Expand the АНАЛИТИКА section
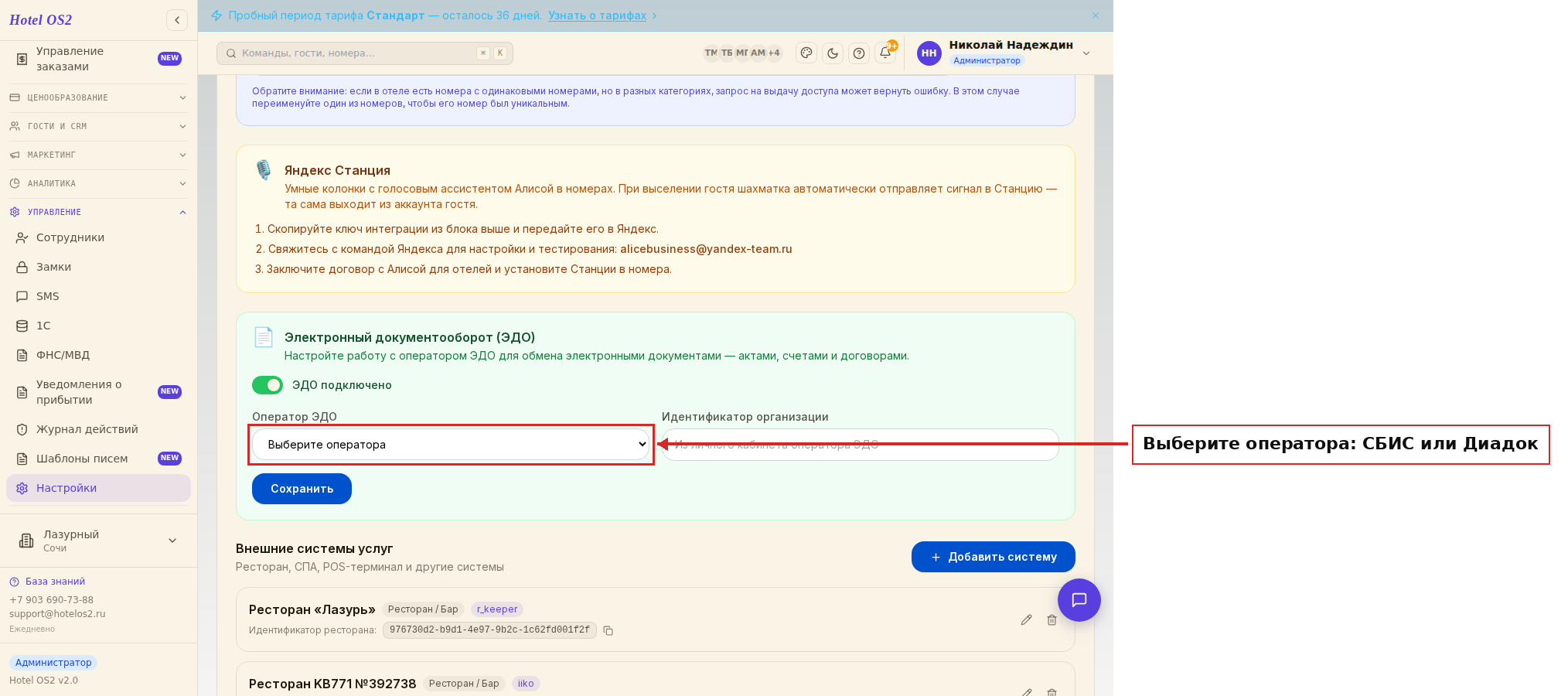Viewport: 1568px width, 696px height. [x=98, y=183]
